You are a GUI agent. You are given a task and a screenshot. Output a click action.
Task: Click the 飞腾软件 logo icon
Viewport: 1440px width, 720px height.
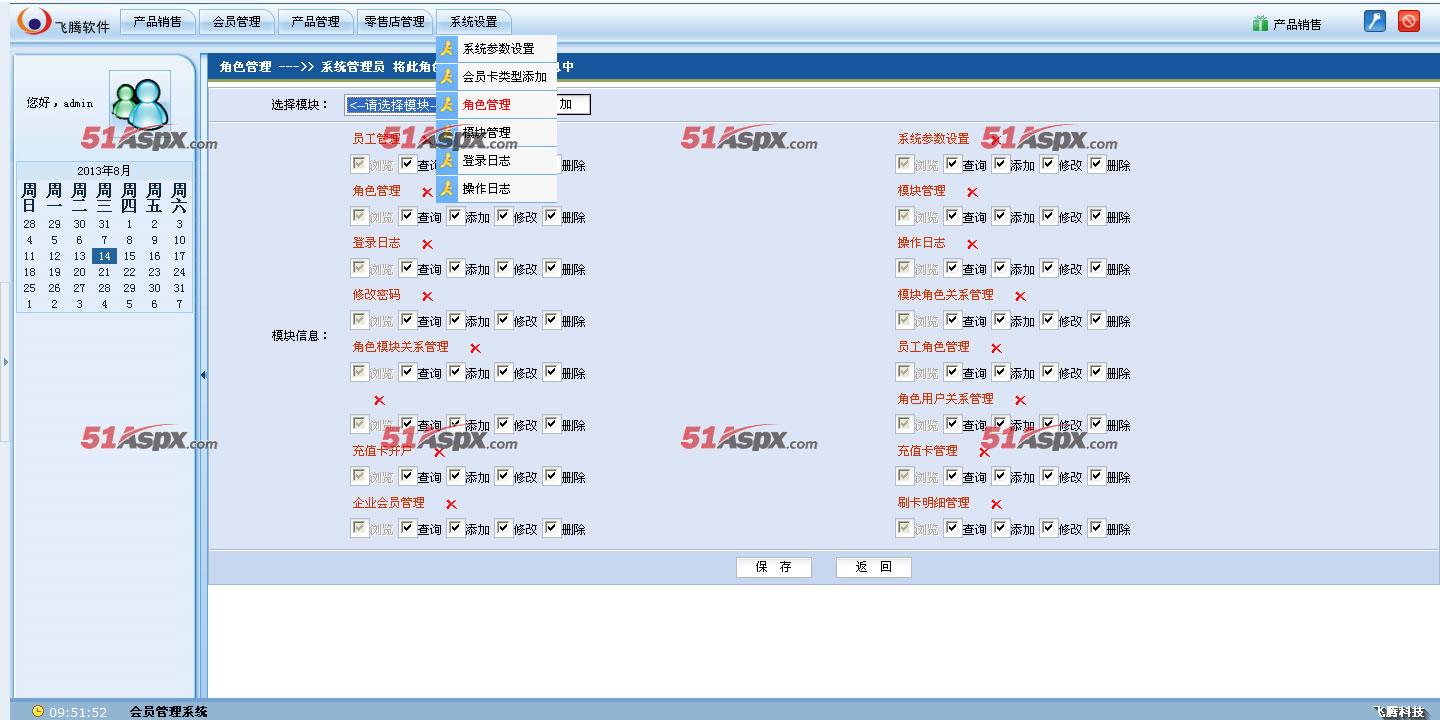tap(35, 21)
